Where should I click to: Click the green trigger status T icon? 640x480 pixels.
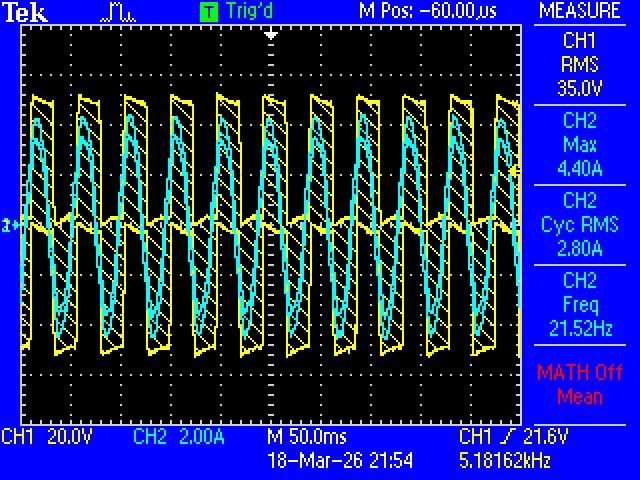click(x=209, y=12)
